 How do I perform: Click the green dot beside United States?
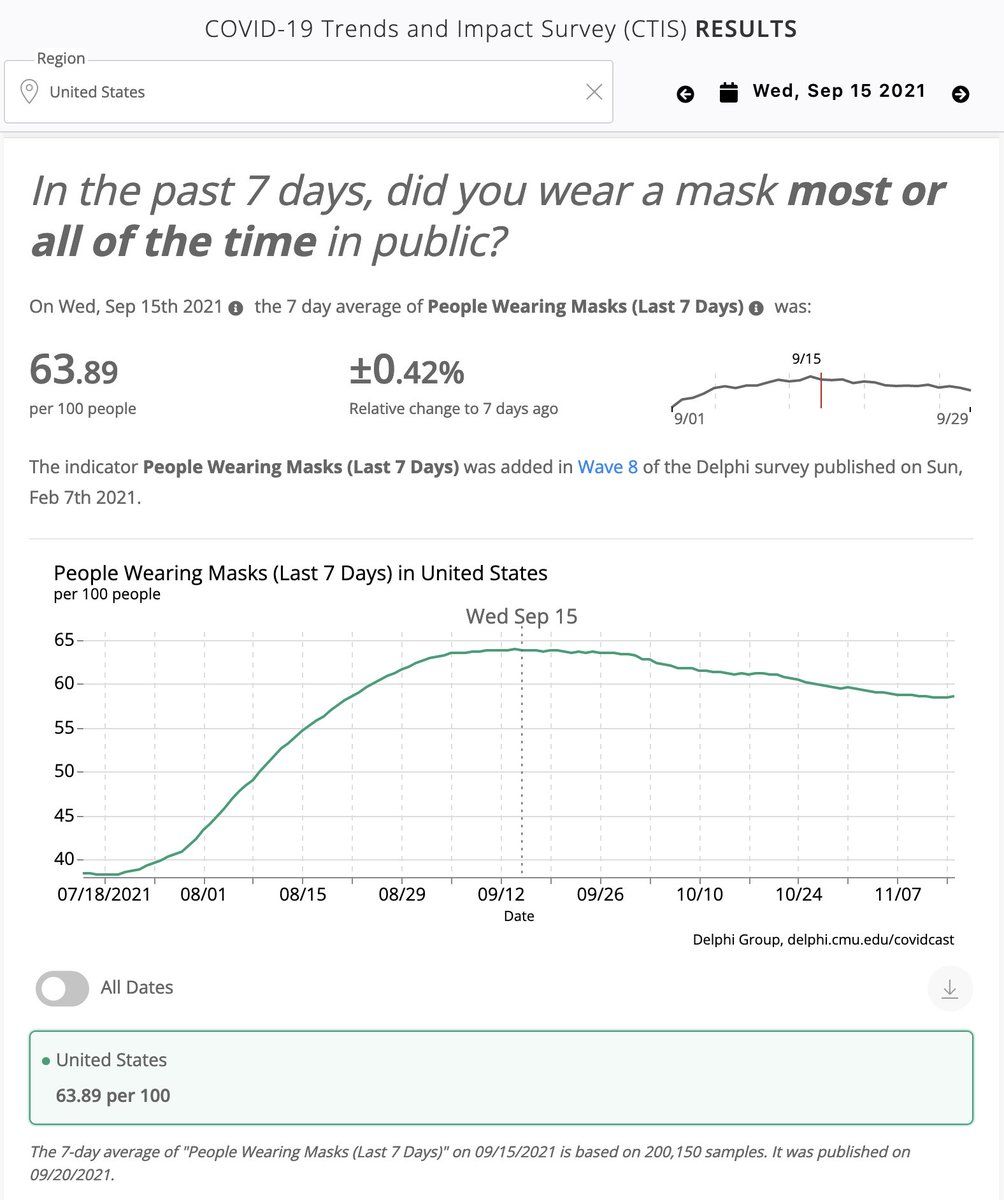point(46,1061)
